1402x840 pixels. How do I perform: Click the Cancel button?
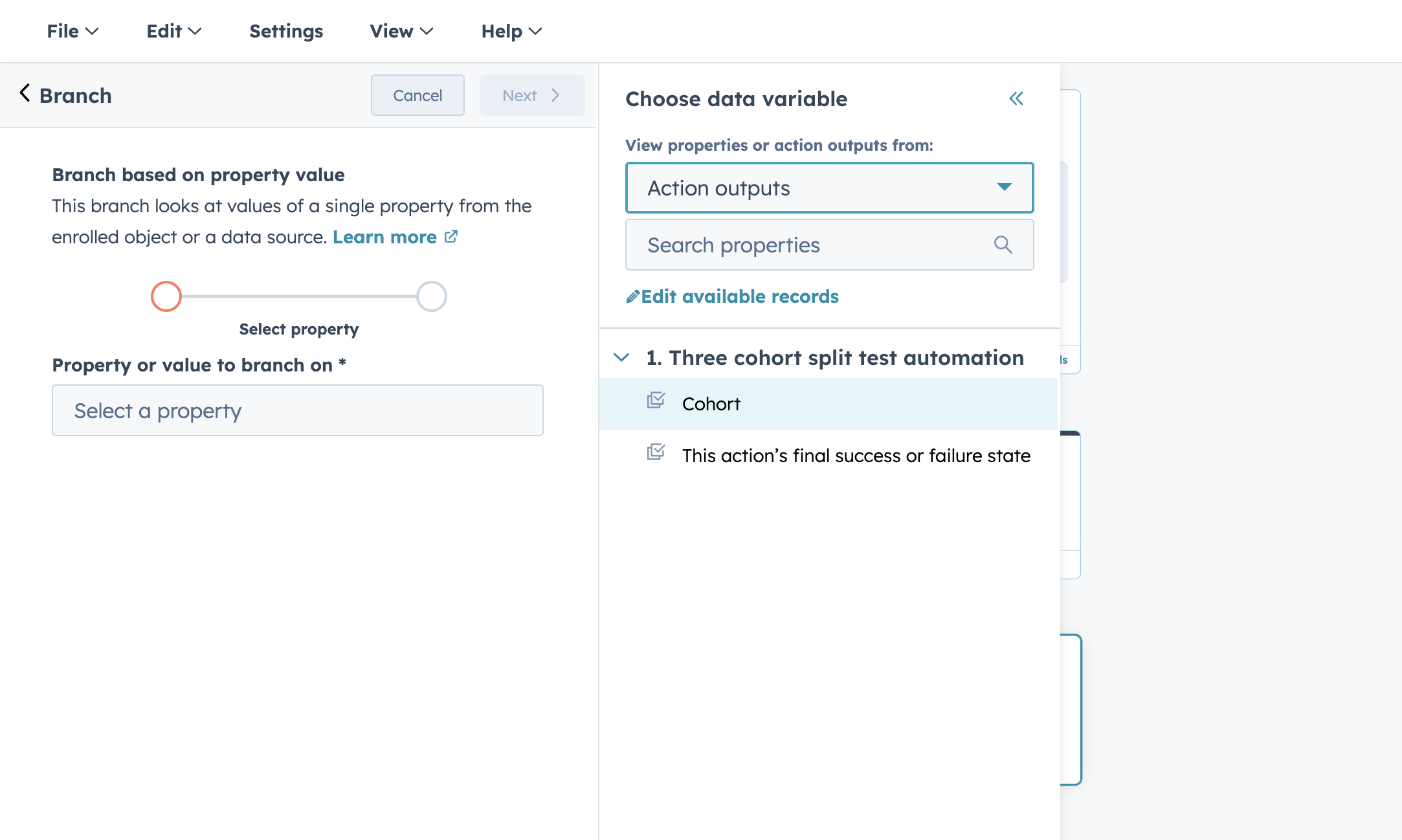417,95
